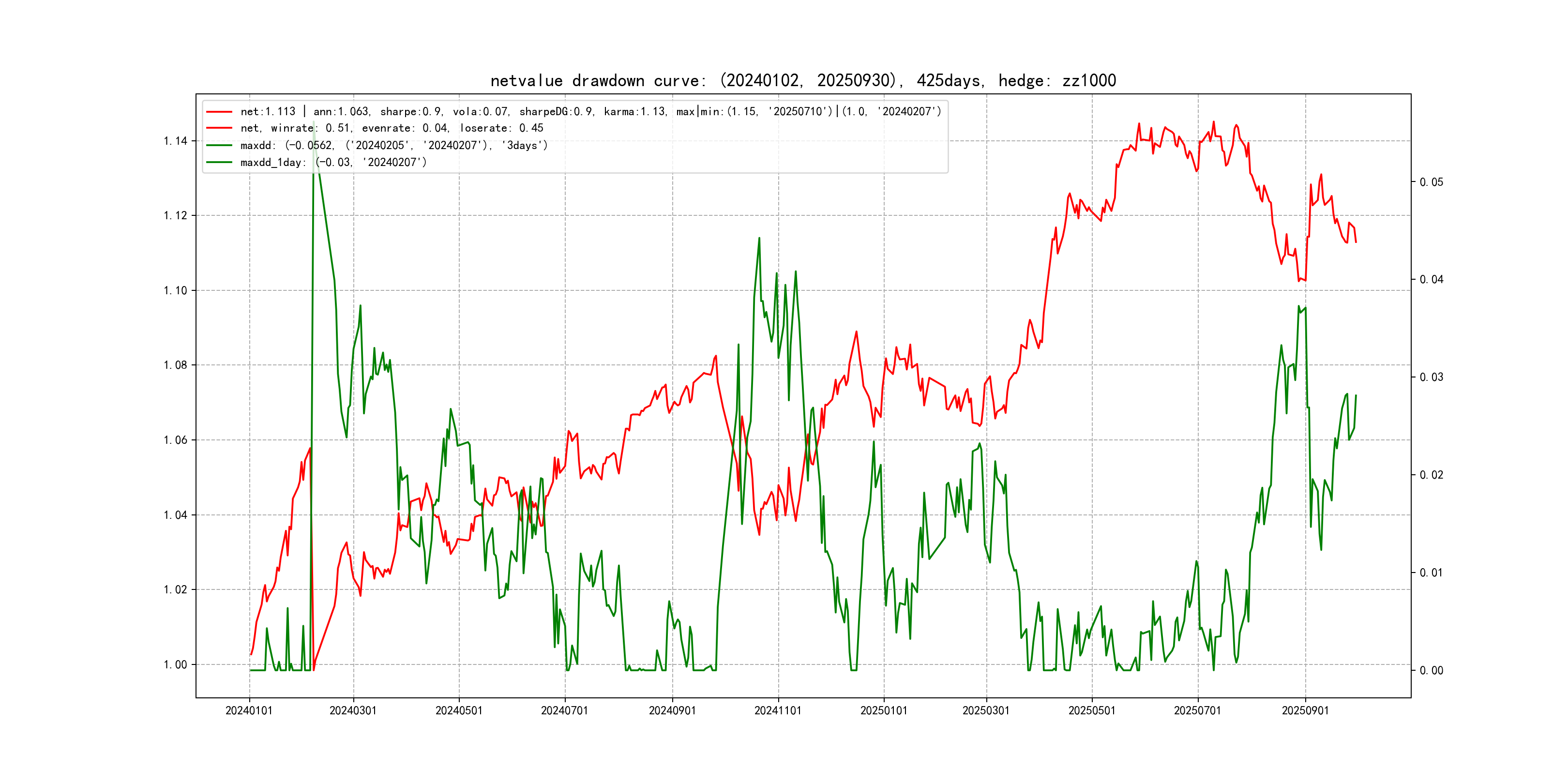
Task: Click the 20250901 x-axis date label
Action: click(1305, 710)
